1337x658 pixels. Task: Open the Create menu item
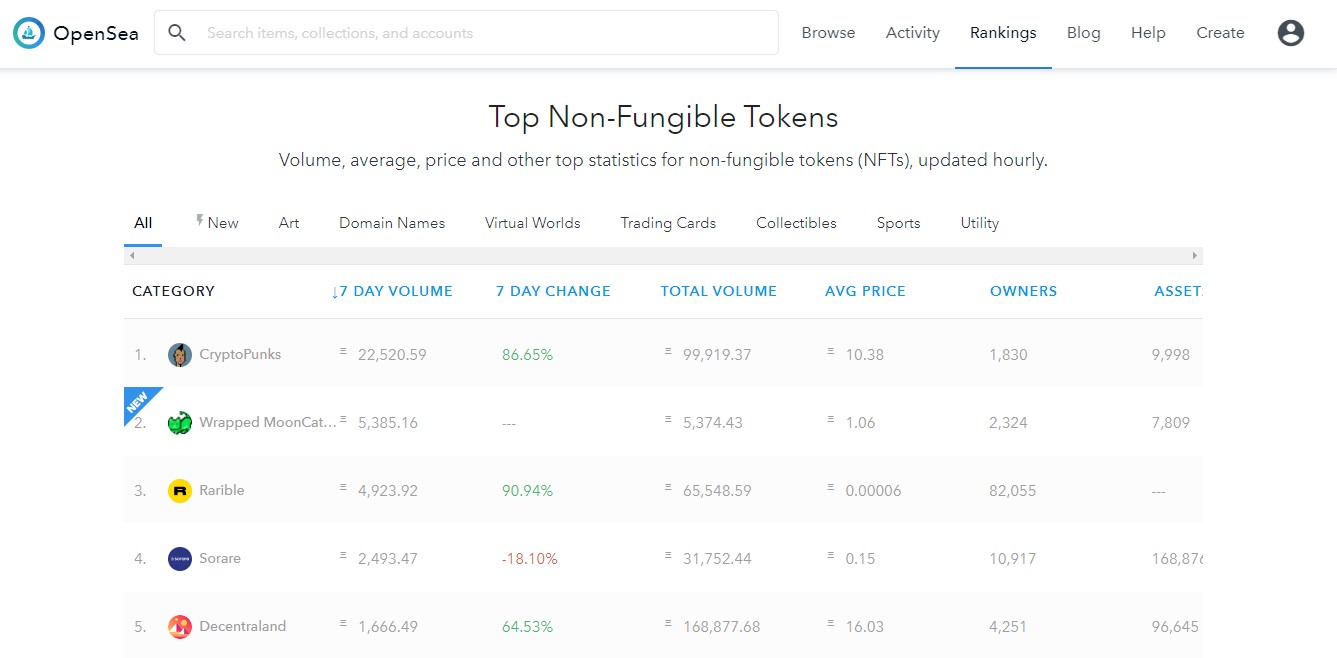pos(1220,33)
